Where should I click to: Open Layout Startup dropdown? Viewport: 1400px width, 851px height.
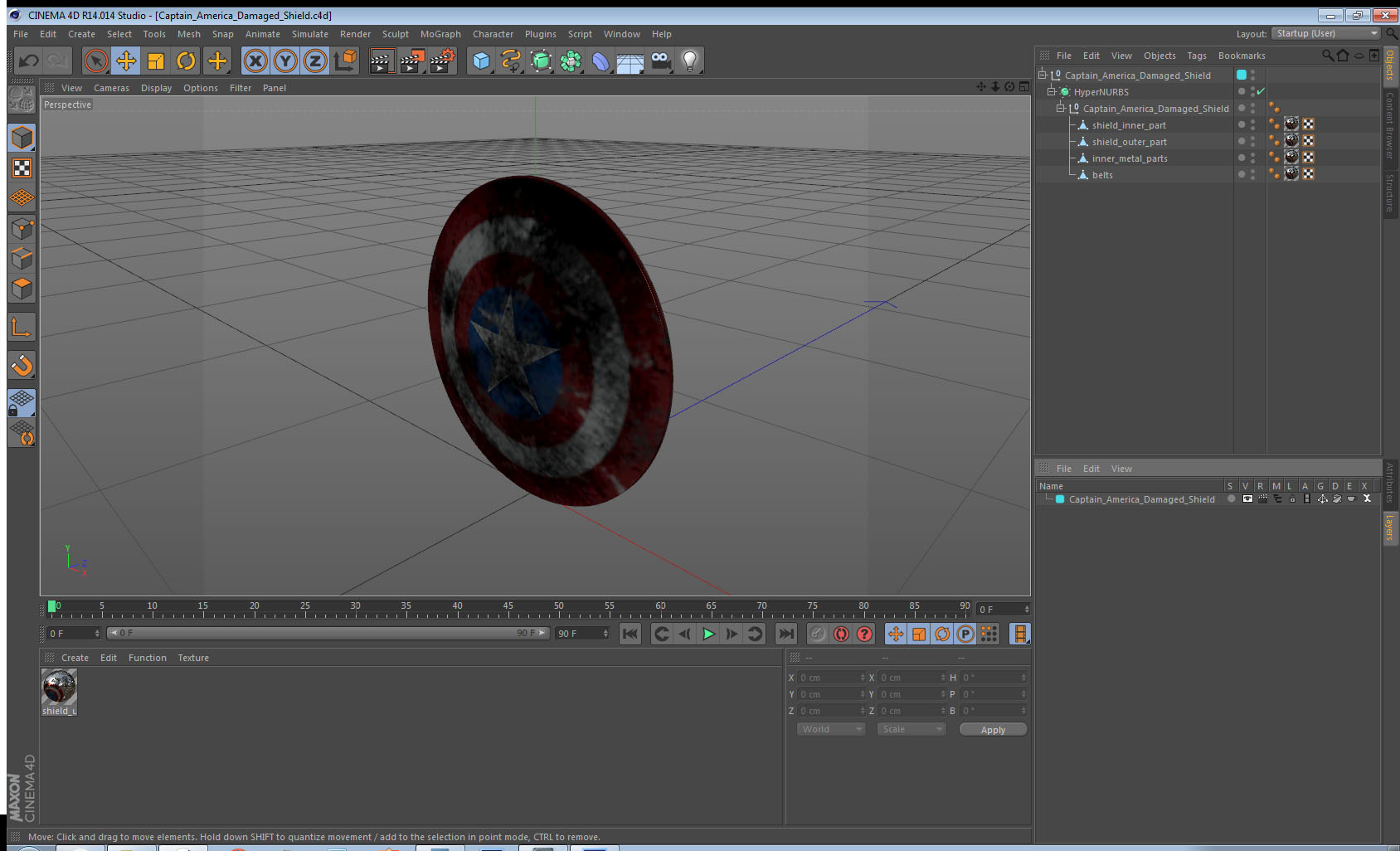1327,33
